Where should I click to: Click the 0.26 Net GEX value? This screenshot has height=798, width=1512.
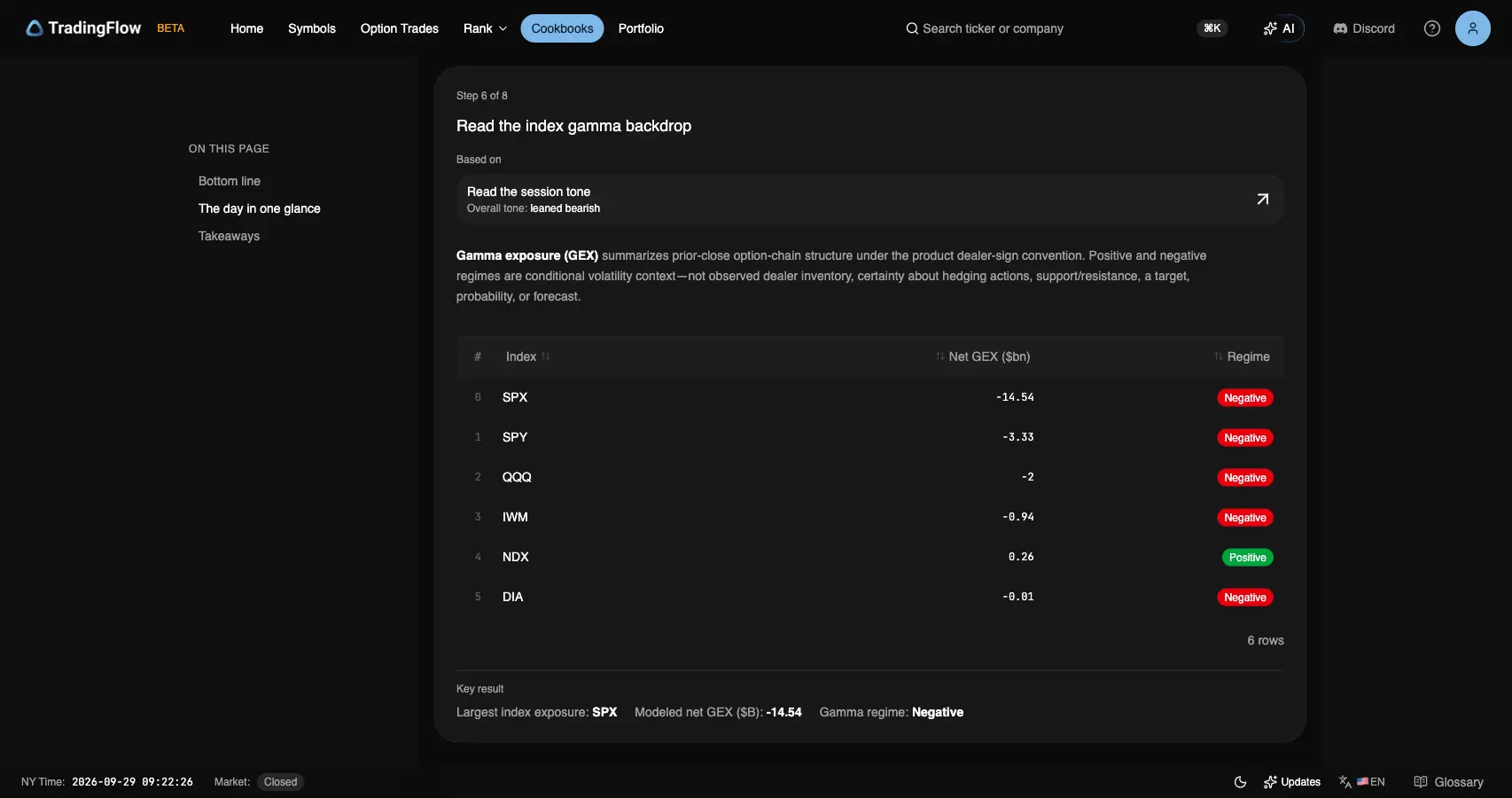pos(1021,557)
